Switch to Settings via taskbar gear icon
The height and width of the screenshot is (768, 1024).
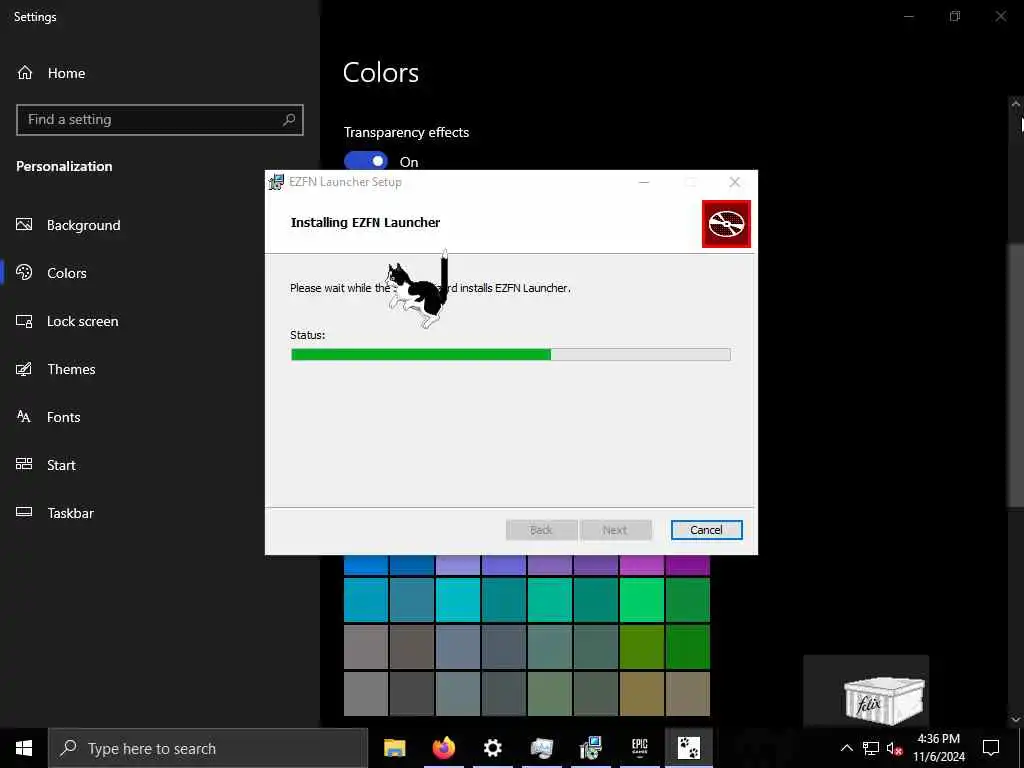click(x=492, y=748)
